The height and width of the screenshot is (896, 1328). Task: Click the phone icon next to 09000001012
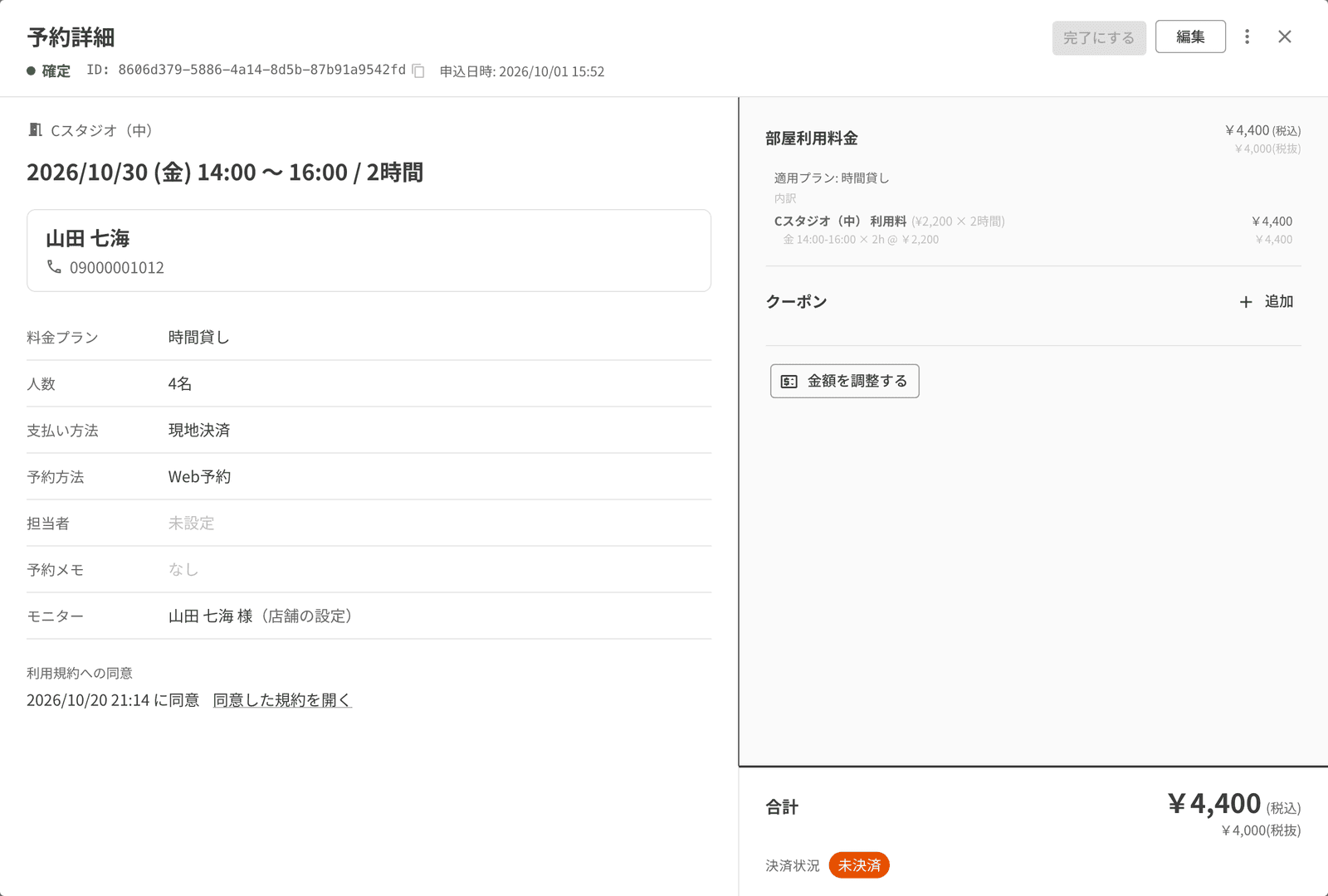[x=54, y=267]
